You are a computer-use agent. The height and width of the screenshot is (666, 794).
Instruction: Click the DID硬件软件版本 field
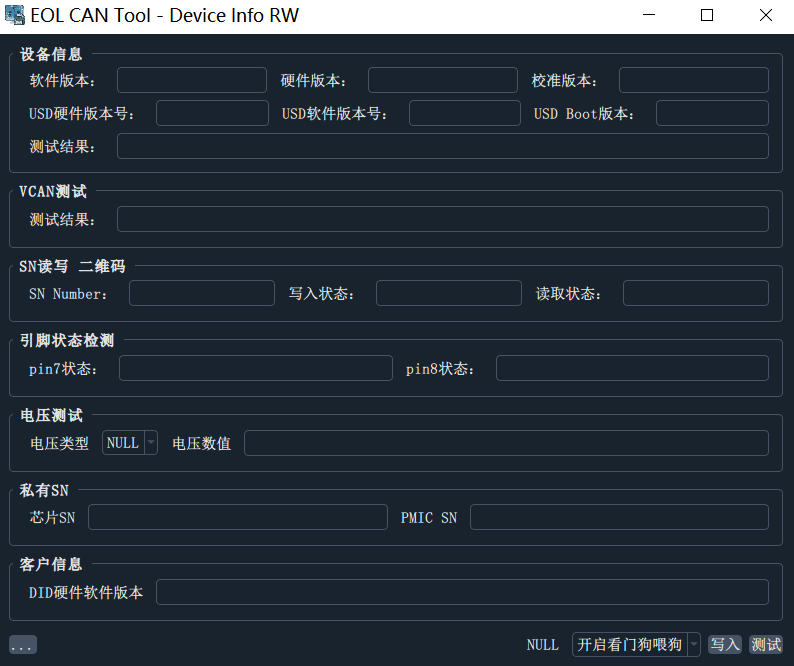click(462, 592)
